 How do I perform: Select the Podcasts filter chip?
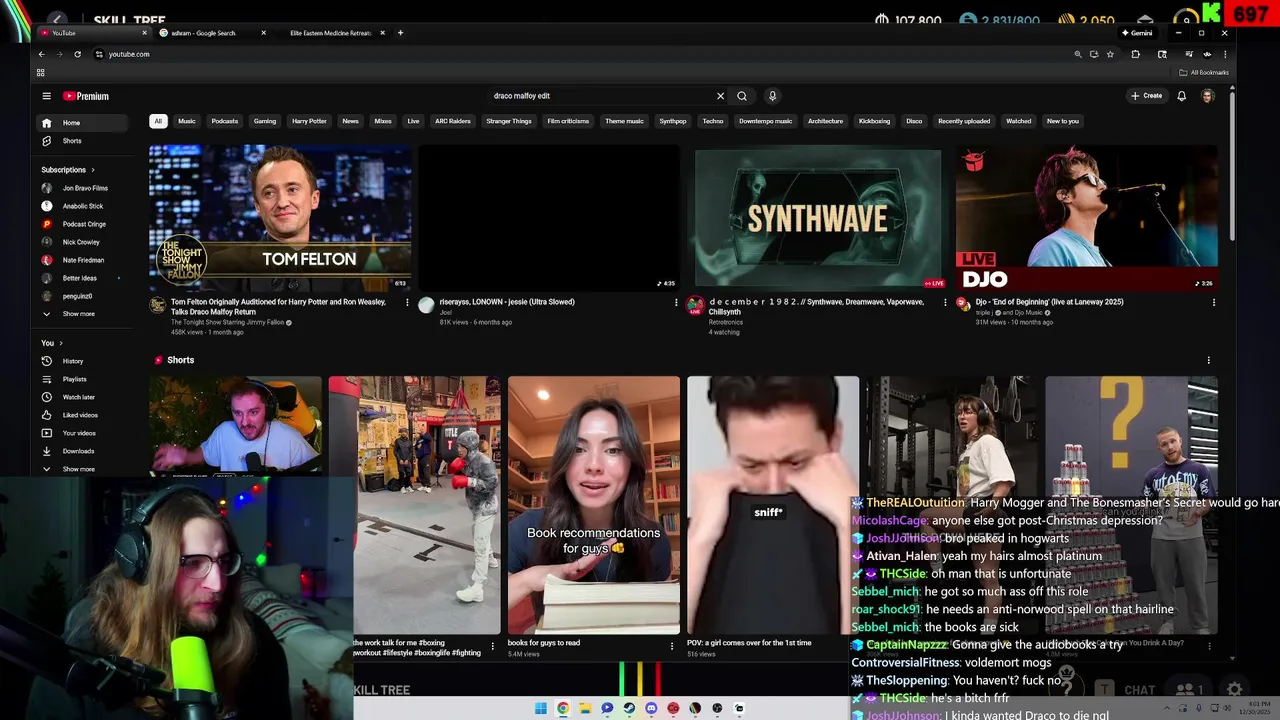pyautogui.click(x=225, y=121)
